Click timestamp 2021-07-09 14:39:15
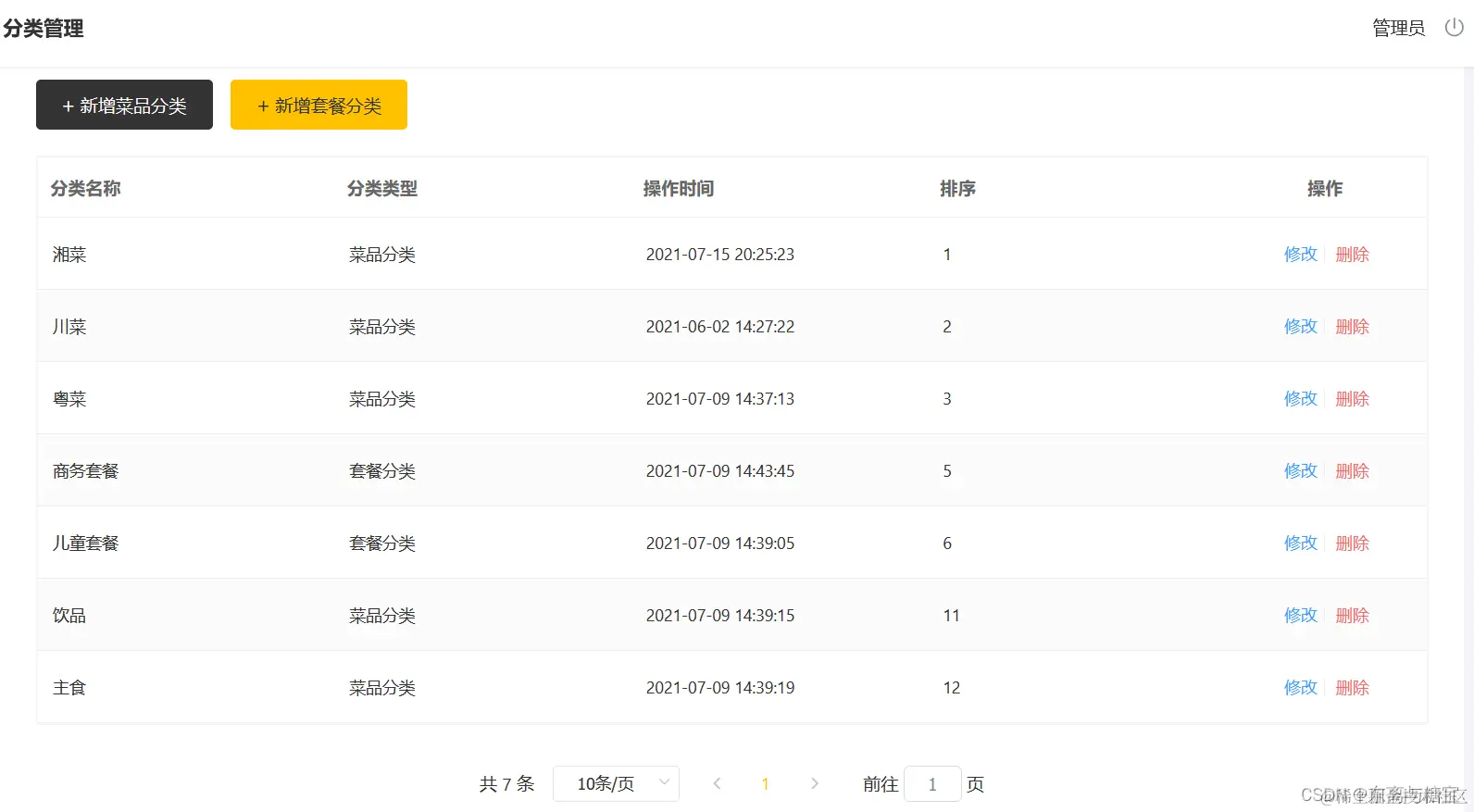 (x=719, y=615)
